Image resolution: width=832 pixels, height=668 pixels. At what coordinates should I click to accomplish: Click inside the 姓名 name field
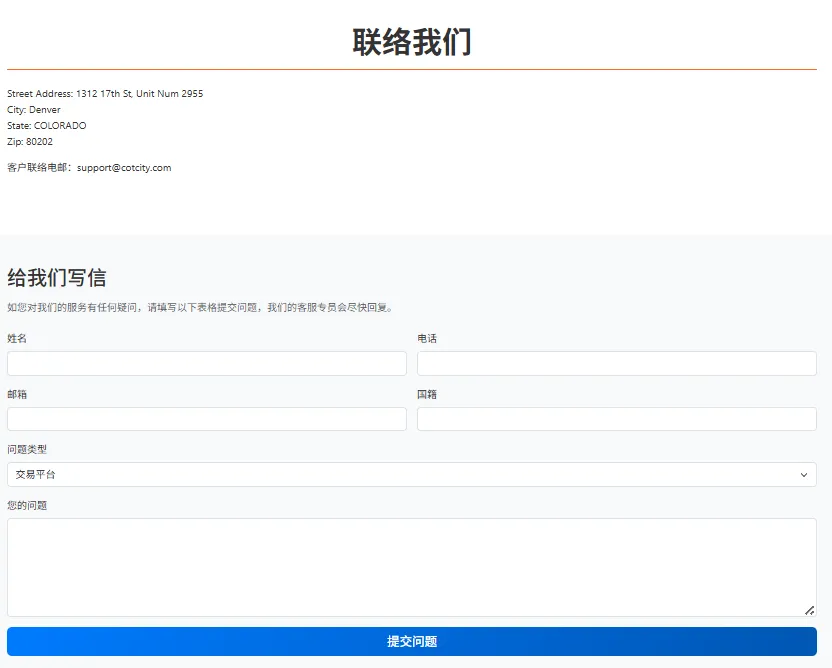coord(206,363)
